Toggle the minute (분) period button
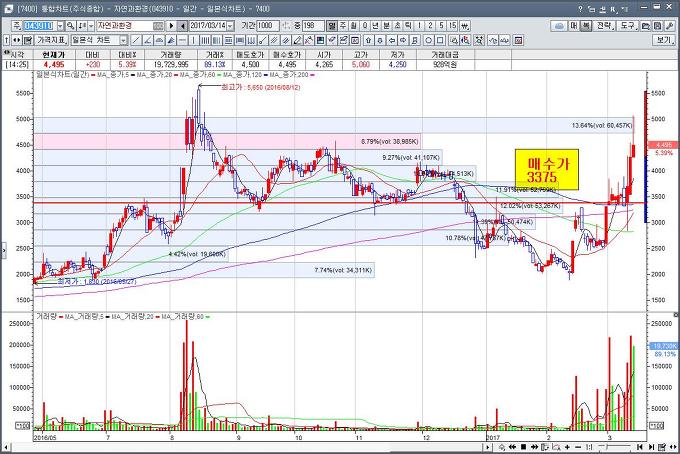 pos(386,26)
